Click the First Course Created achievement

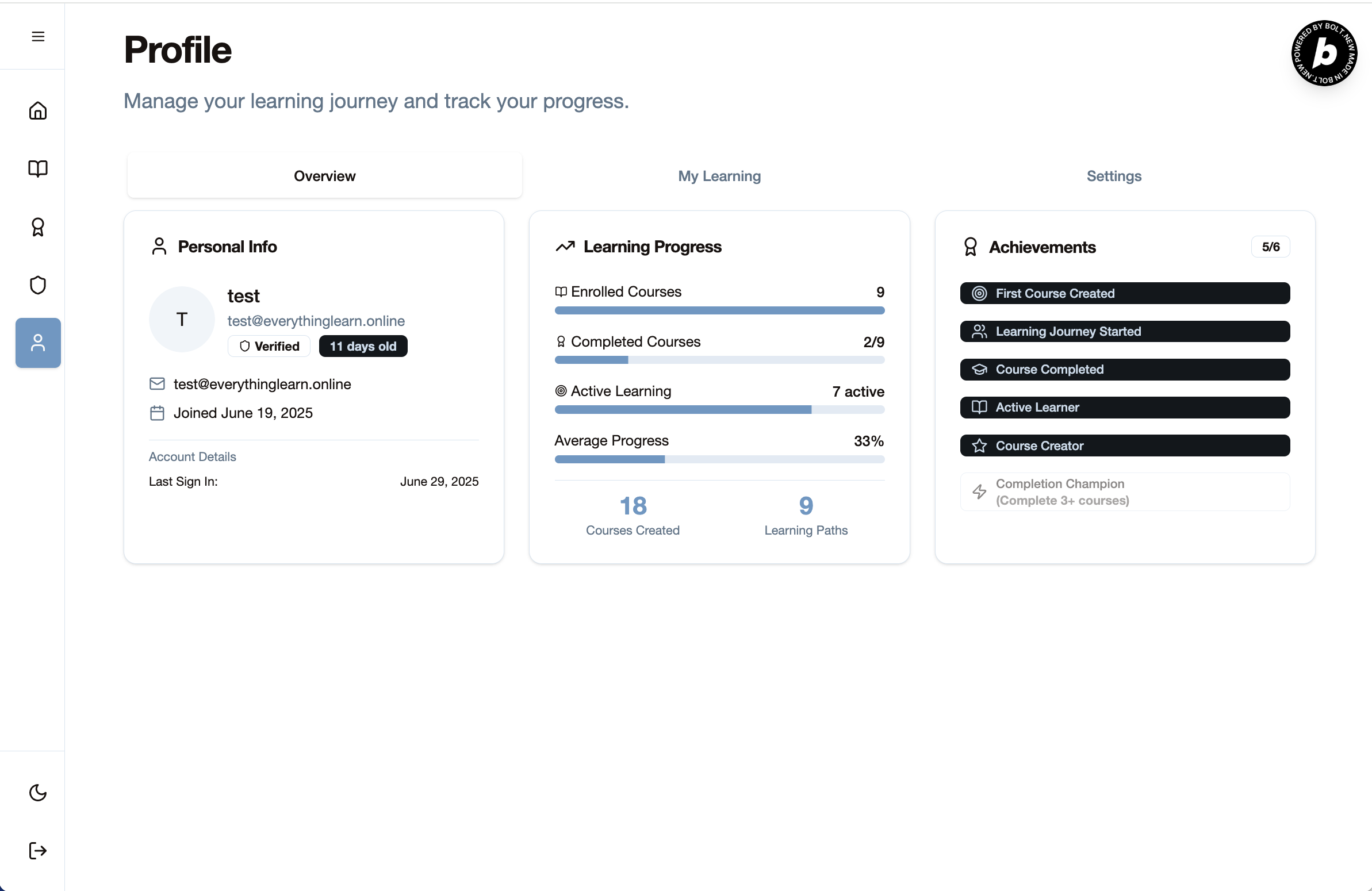click(x=1124, y=293)
